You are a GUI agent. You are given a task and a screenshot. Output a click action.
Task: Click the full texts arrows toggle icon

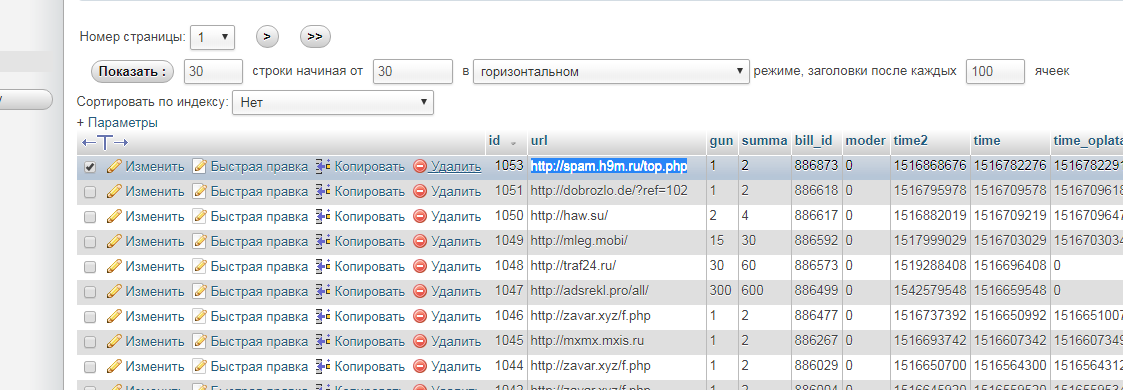105,142
